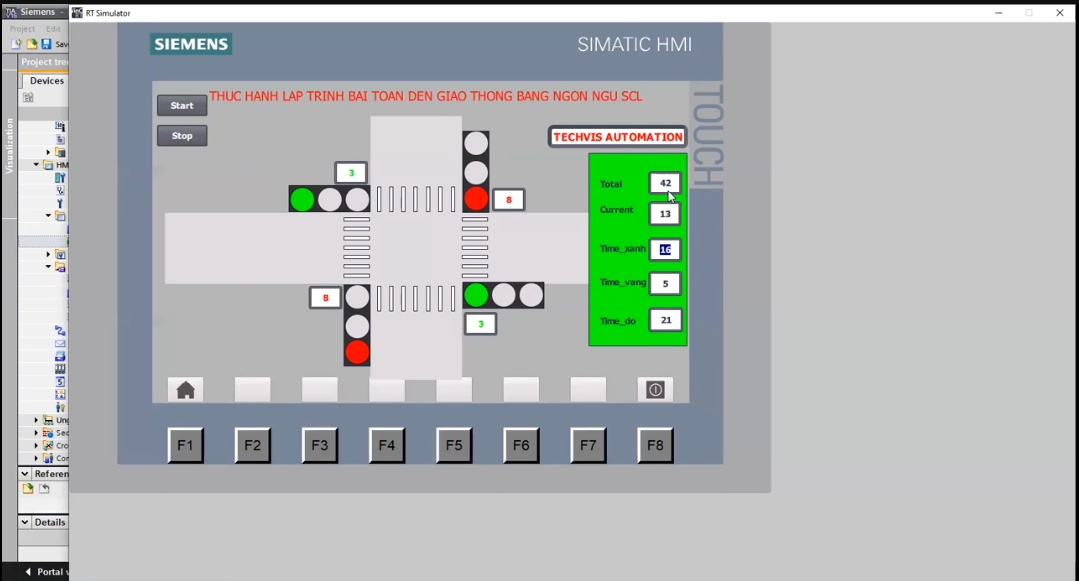Open the Edit menu
This screenshot has height=581, width=1079.
click(53, 29)
